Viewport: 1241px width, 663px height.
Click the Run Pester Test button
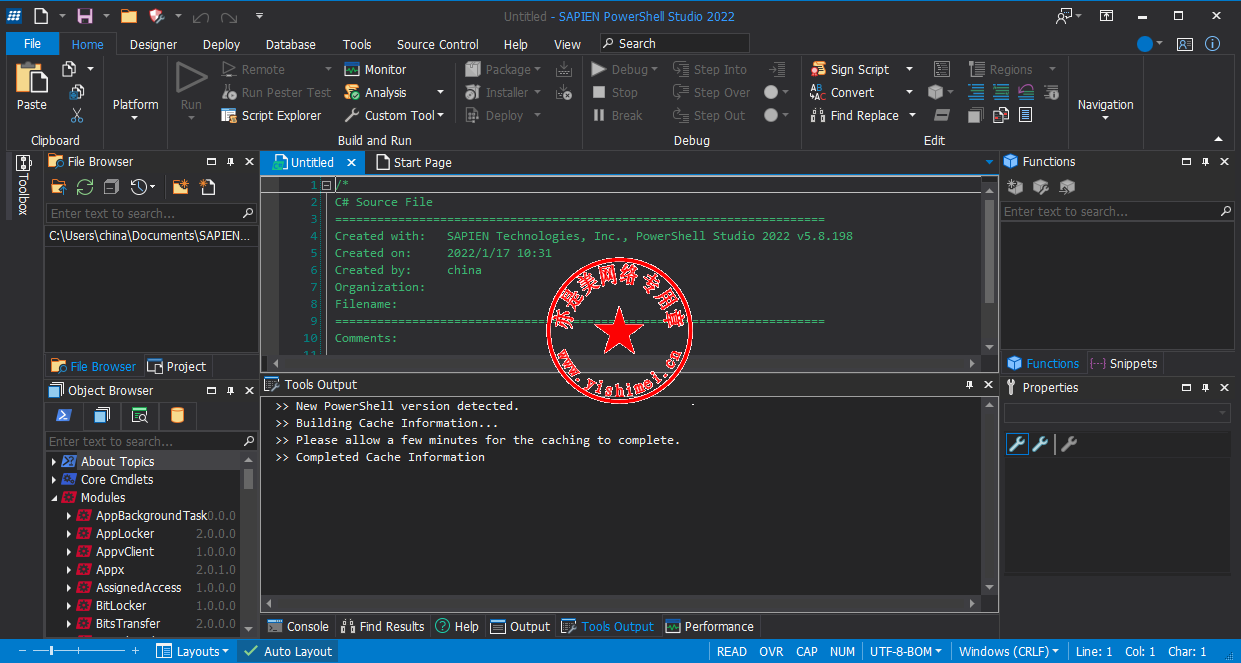(276, 92)
